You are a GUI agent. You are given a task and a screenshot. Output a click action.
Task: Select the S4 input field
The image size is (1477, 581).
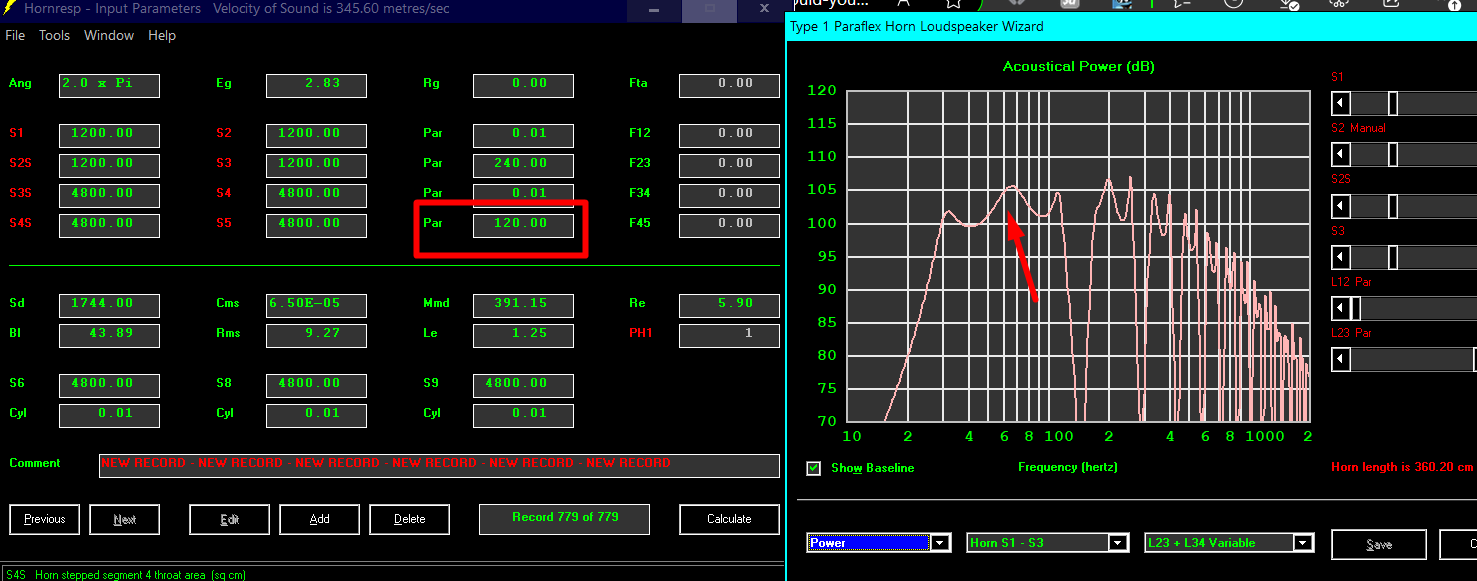(x=316, y=195)
